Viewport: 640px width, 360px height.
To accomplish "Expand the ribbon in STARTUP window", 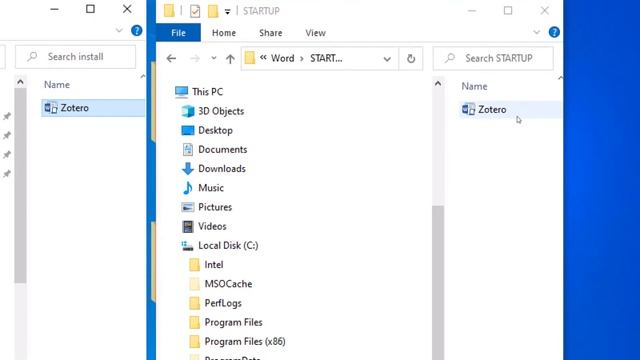I will point(536,32).
